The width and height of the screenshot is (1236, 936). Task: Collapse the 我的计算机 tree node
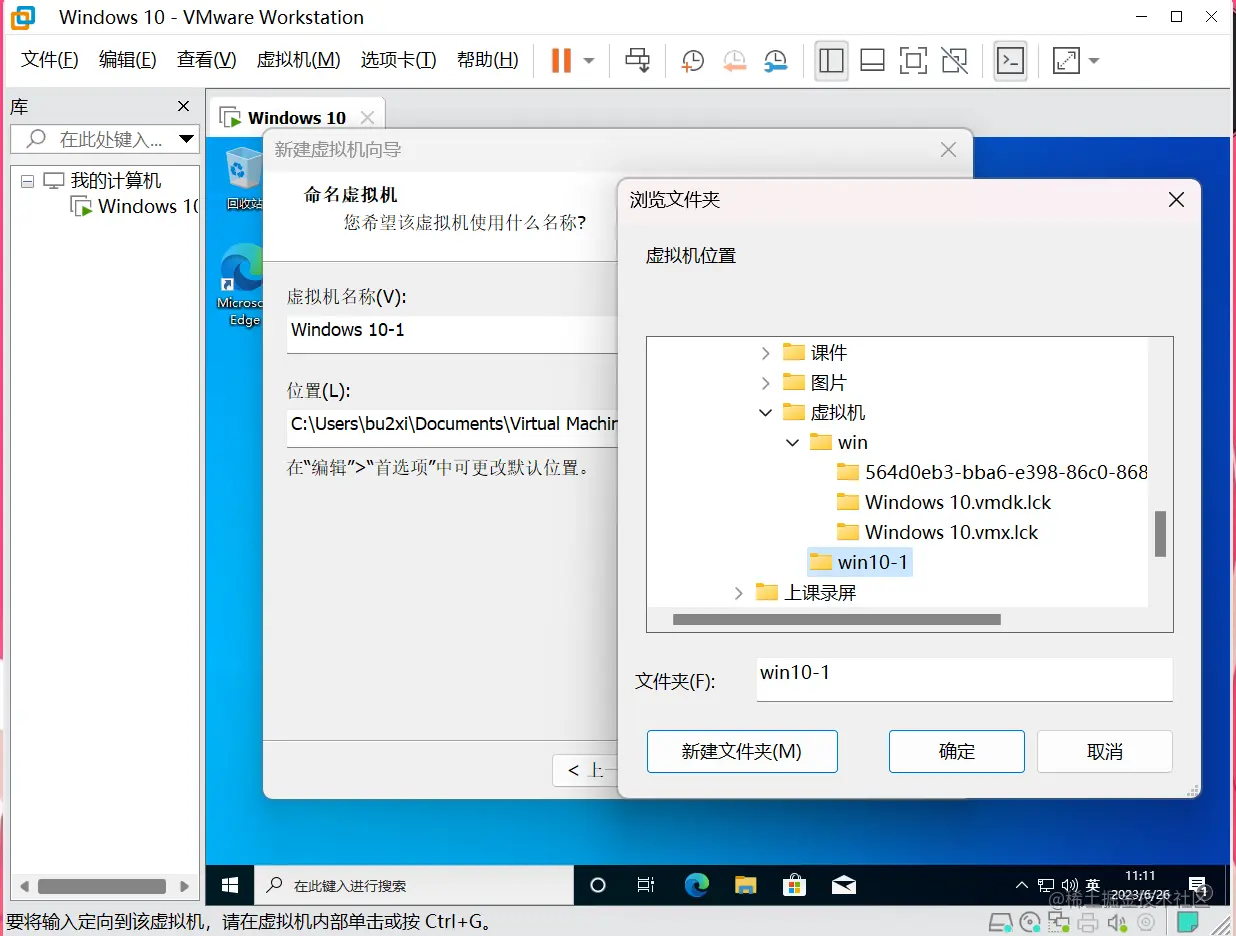[27, 181]
